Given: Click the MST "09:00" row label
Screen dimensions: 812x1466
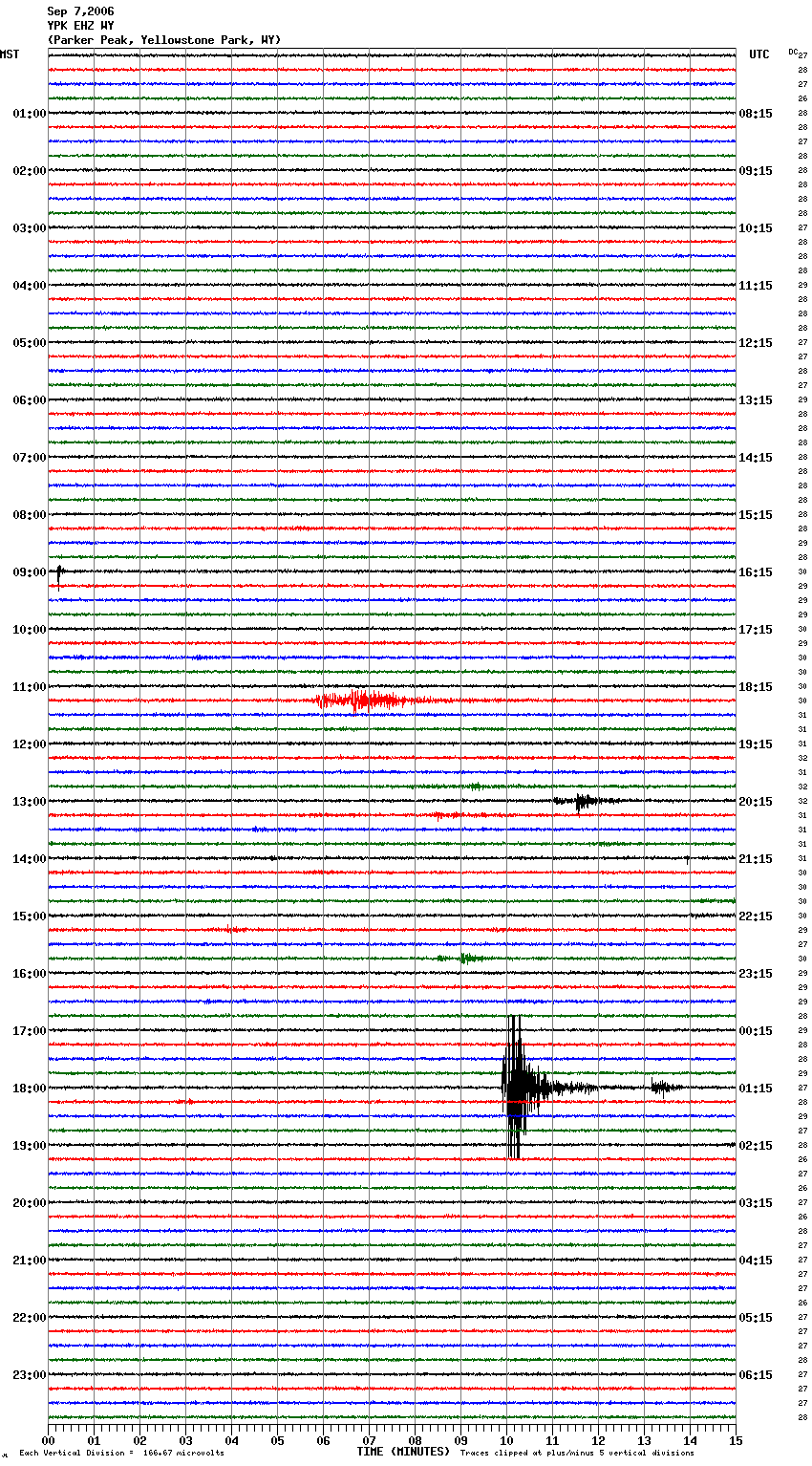Looking at the screenshot, I should 30,572.
